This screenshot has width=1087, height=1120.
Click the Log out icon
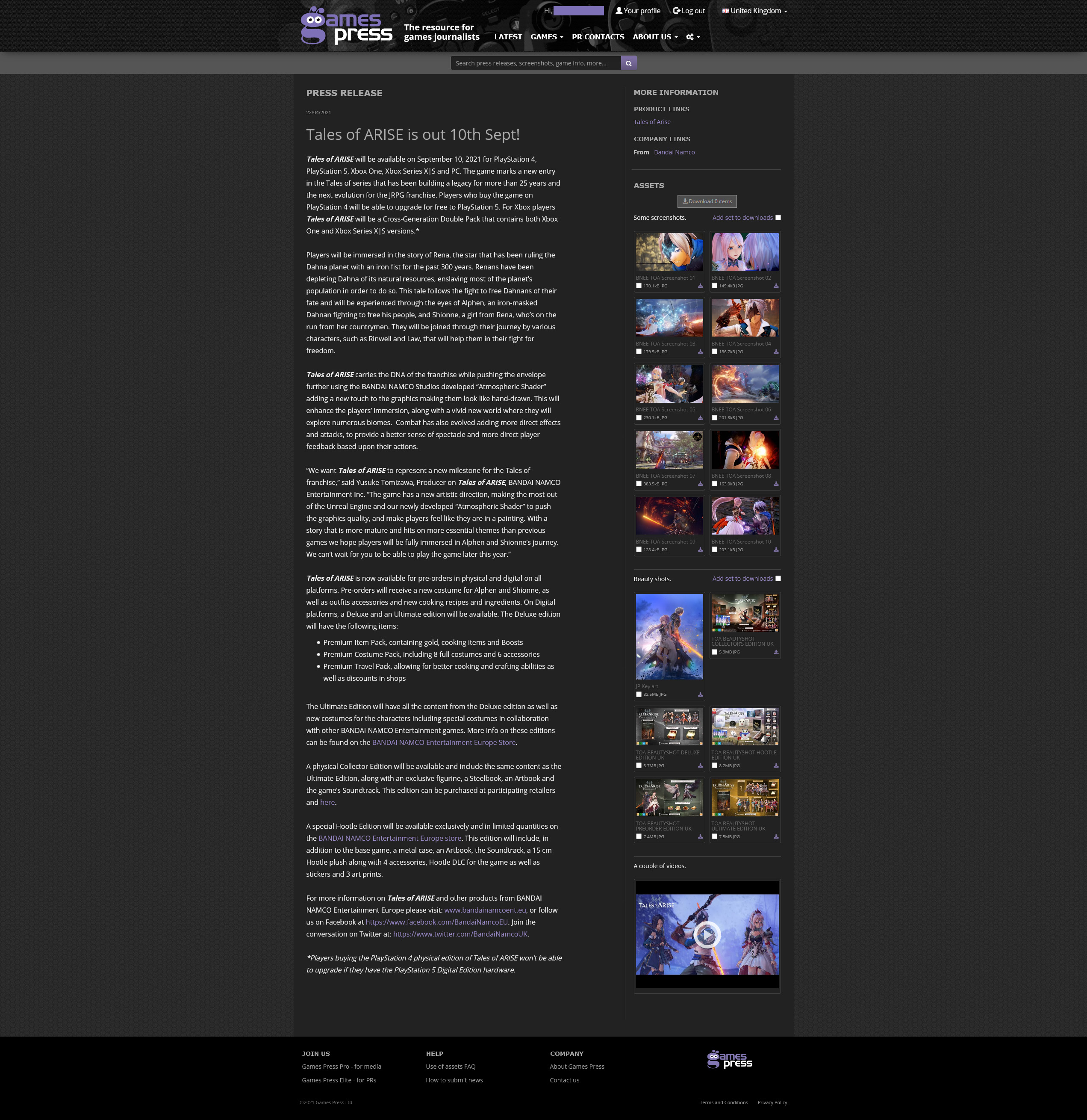(676, 10)
